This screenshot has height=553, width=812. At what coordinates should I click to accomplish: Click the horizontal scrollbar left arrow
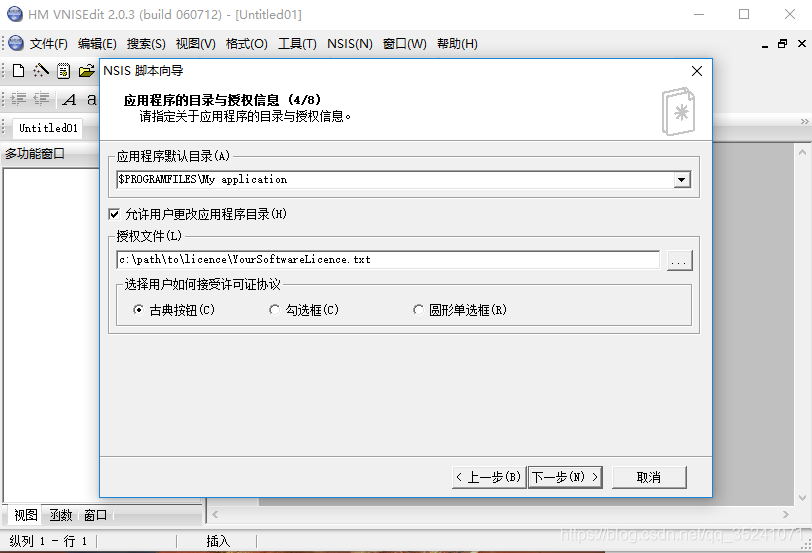coord(215,514)
